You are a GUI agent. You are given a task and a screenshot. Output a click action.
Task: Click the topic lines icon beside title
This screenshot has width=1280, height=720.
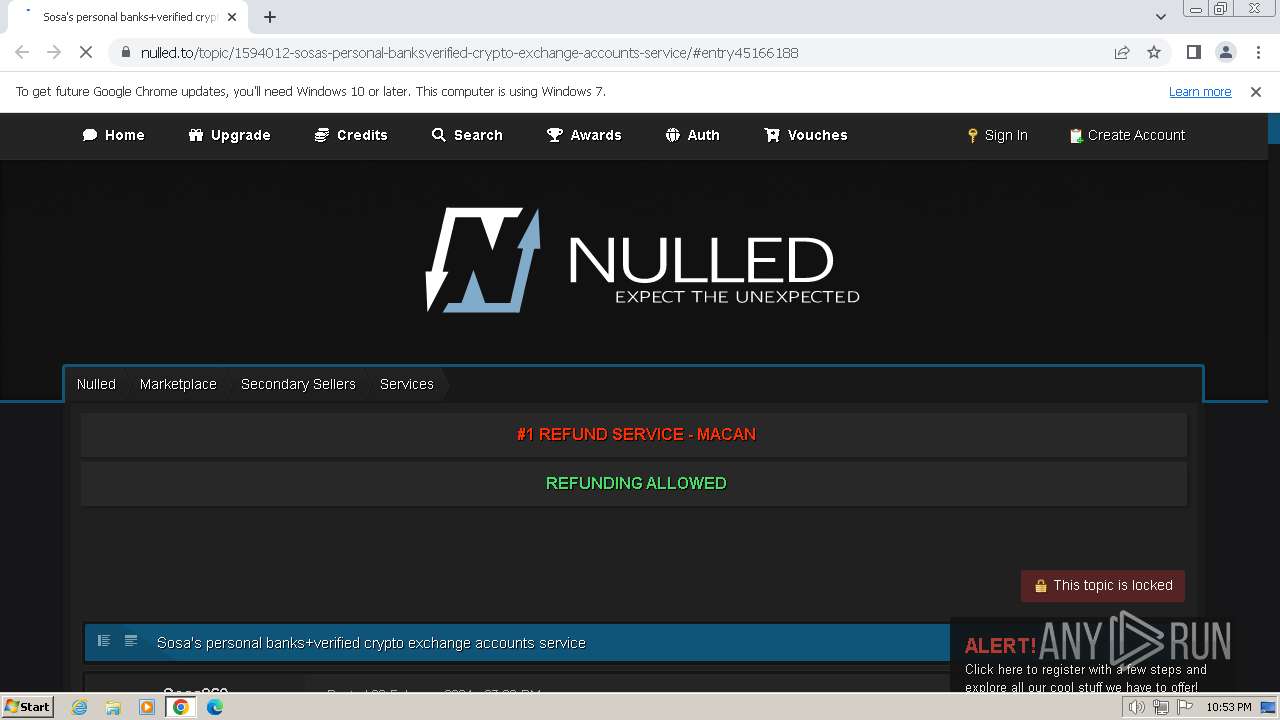tap(131, 641)
